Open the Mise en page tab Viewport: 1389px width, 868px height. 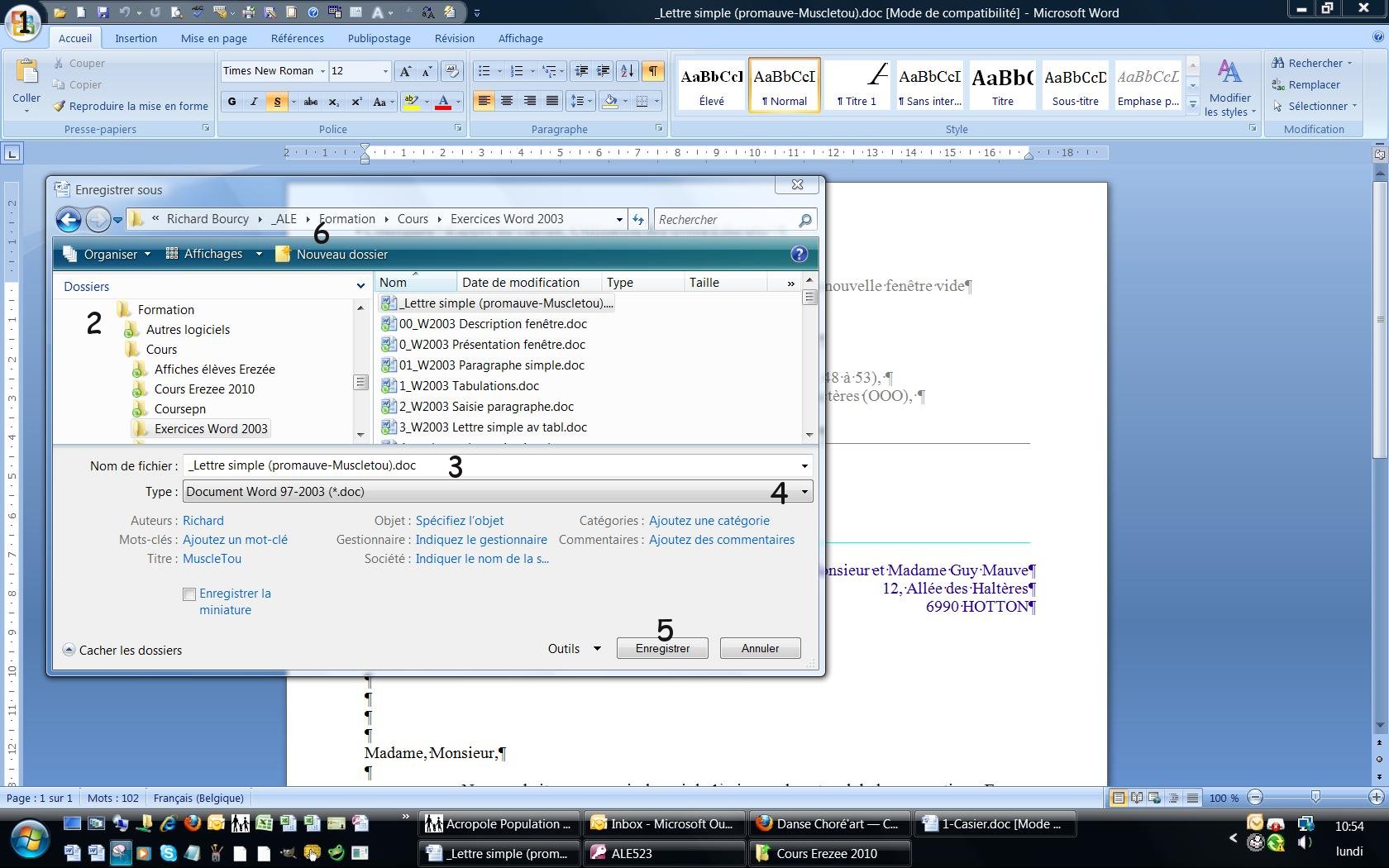214,38
